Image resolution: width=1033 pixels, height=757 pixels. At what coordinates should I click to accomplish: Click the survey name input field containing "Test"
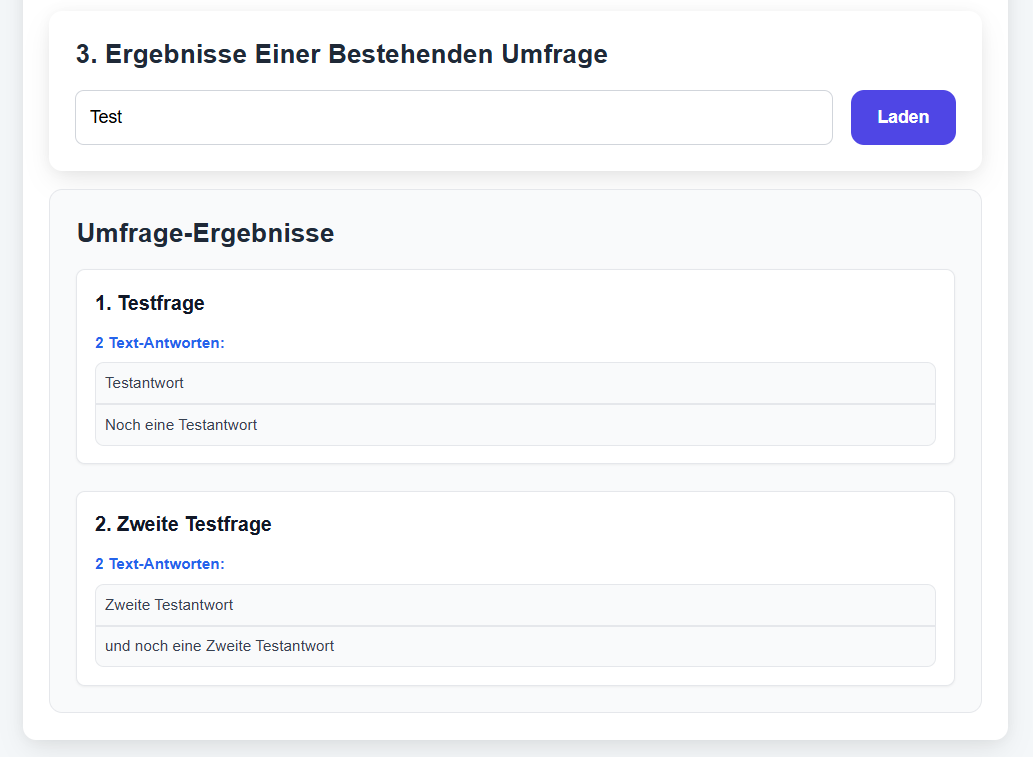pos(453,117)
